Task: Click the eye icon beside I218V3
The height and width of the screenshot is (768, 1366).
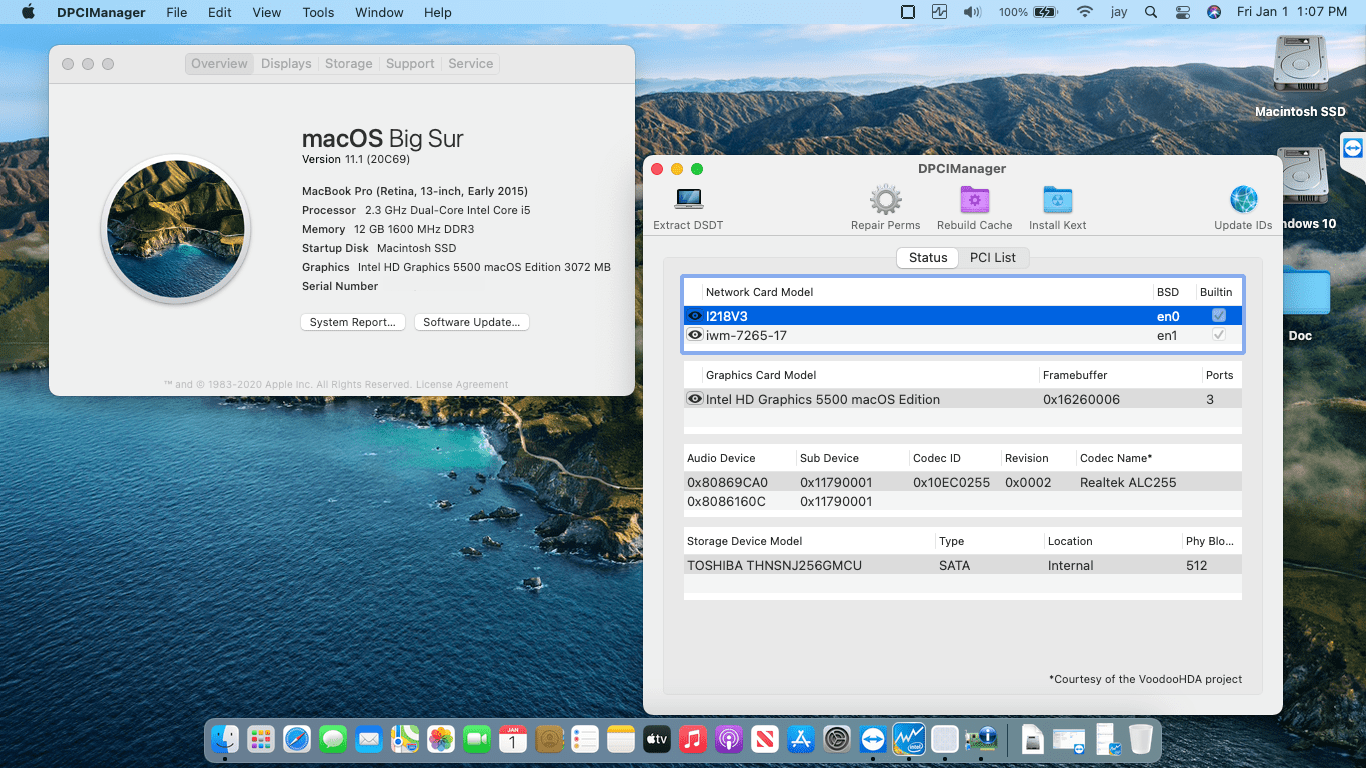Action: tap(695, 316)
